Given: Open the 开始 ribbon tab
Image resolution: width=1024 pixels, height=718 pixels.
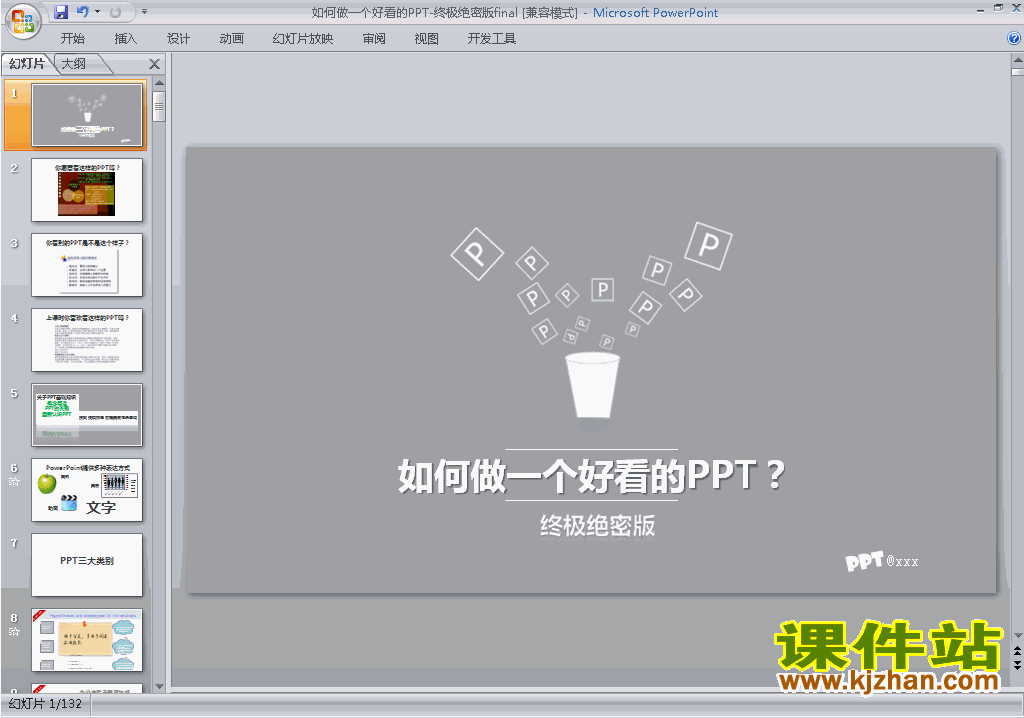Looking at the screenshot, I should [x=72, y=39].
